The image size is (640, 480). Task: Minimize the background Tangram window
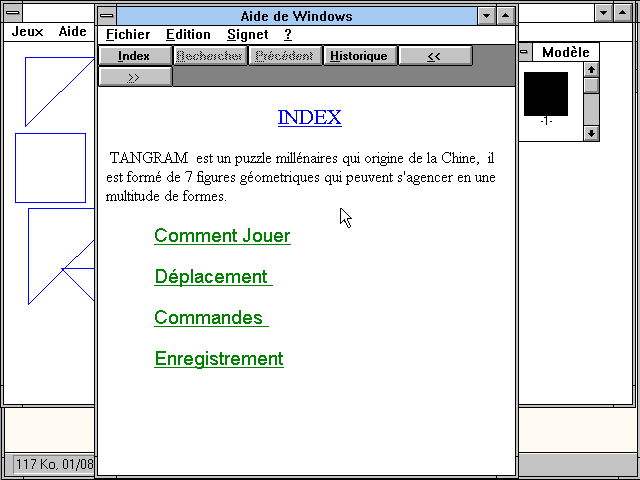[603, 13]
